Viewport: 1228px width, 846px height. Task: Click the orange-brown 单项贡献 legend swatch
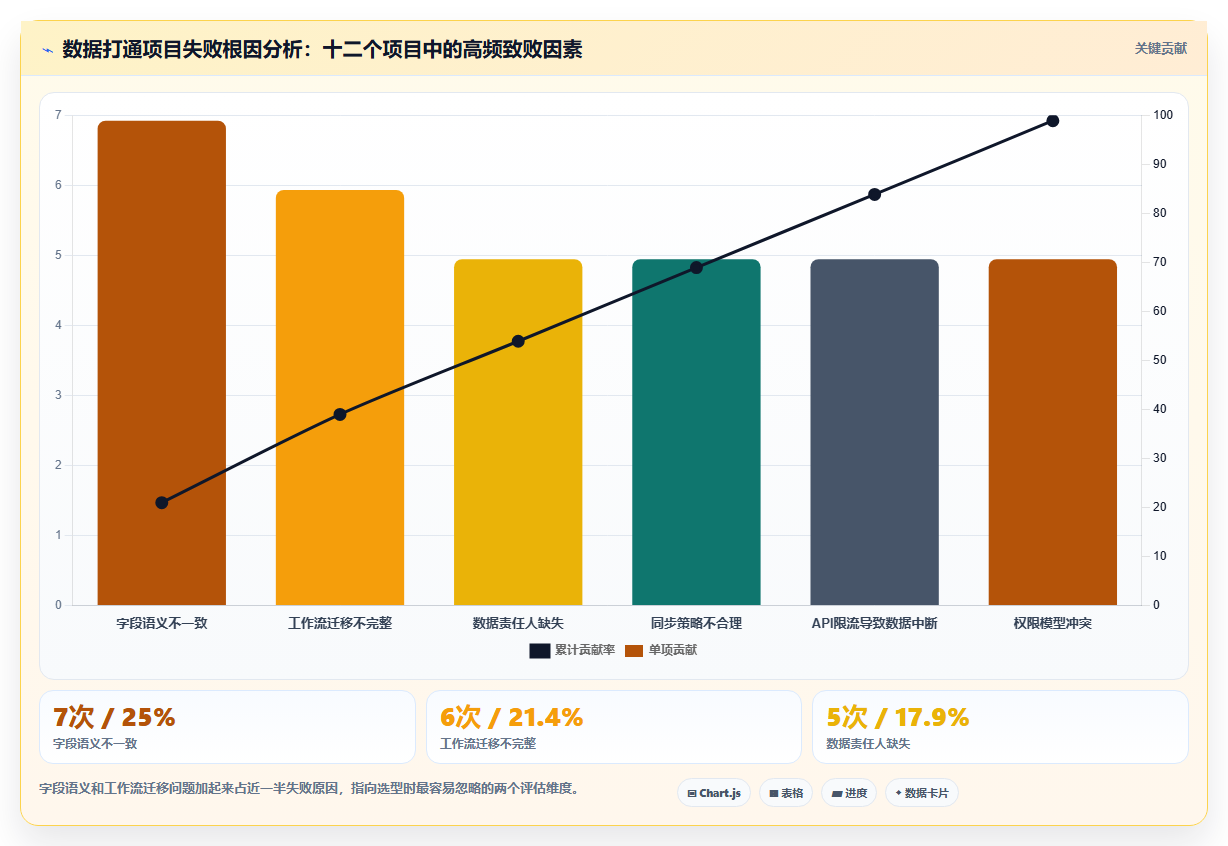coord(634,651)
